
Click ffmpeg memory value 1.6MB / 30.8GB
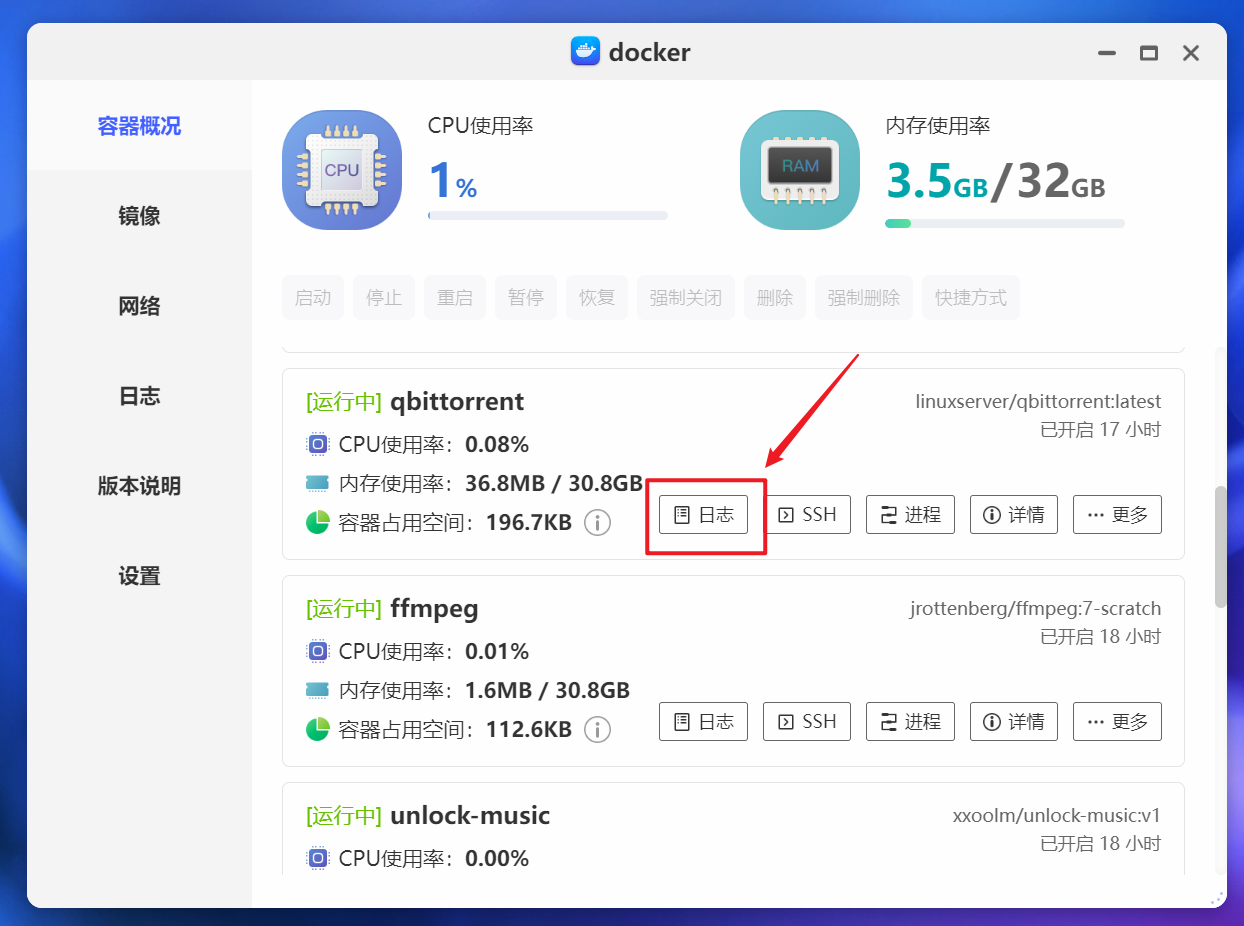pyautogui.click(x=547, y=691)
